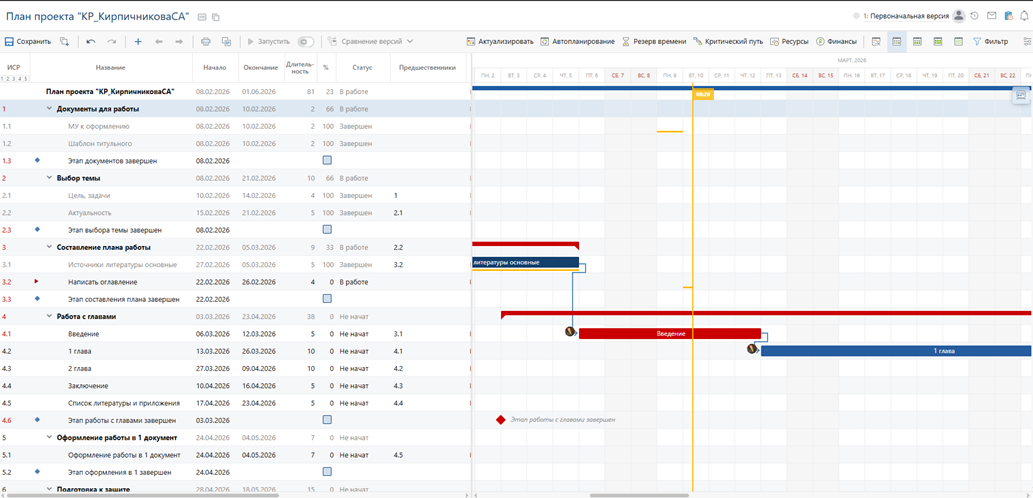Open the mail envelope icon
Screen dimensions: 1033x498
click(991, 16)
